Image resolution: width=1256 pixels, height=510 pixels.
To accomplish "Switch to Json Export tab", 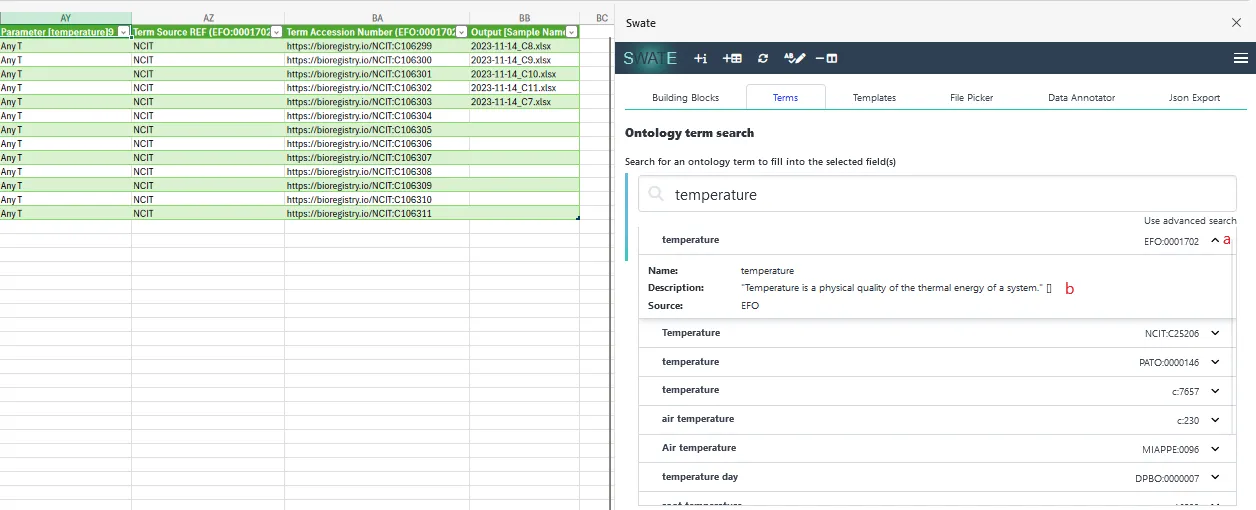I will click(x=1194, y=98).
